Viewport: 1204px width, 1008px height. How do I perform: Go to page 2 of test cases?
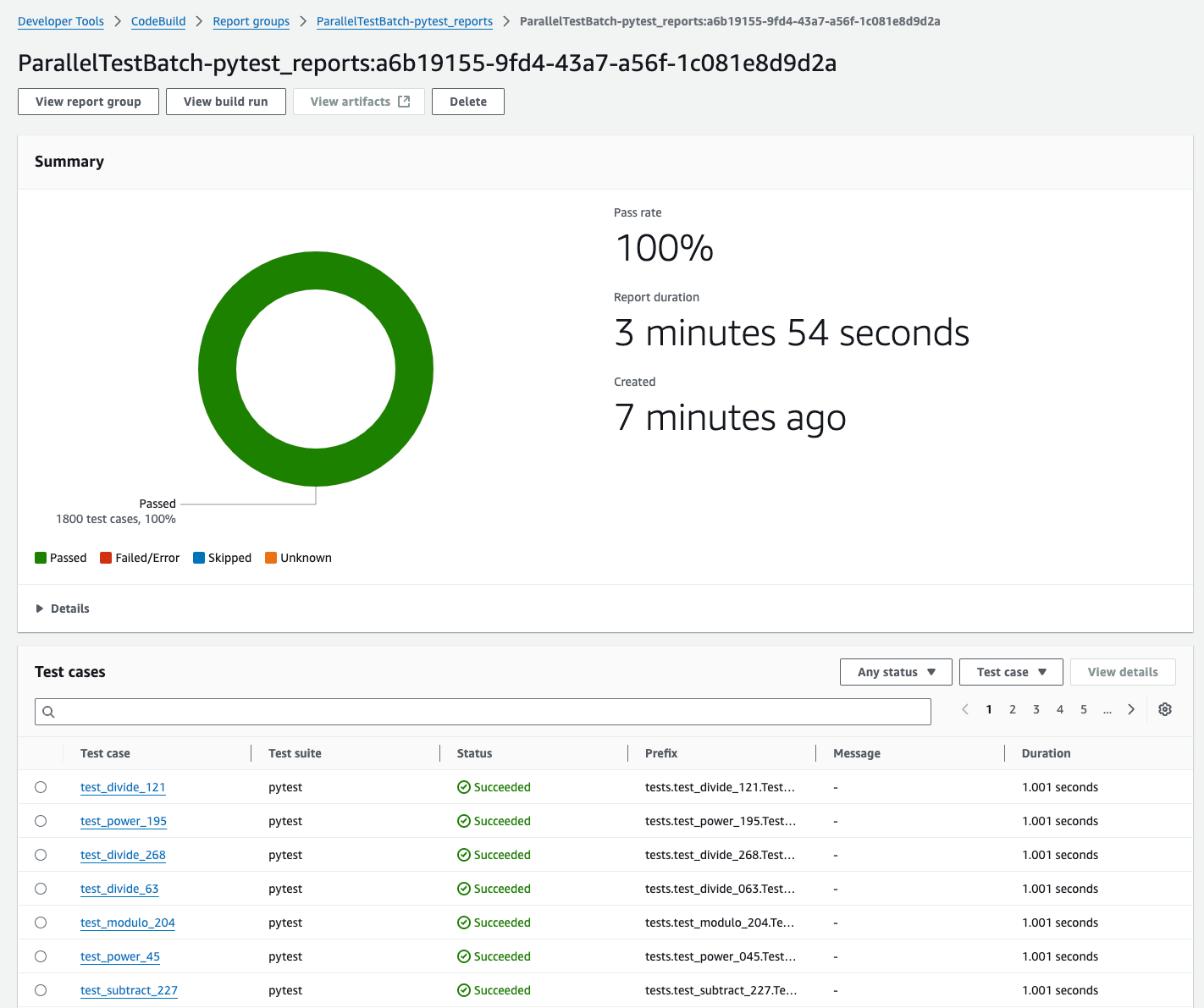tap(1013, 709)
